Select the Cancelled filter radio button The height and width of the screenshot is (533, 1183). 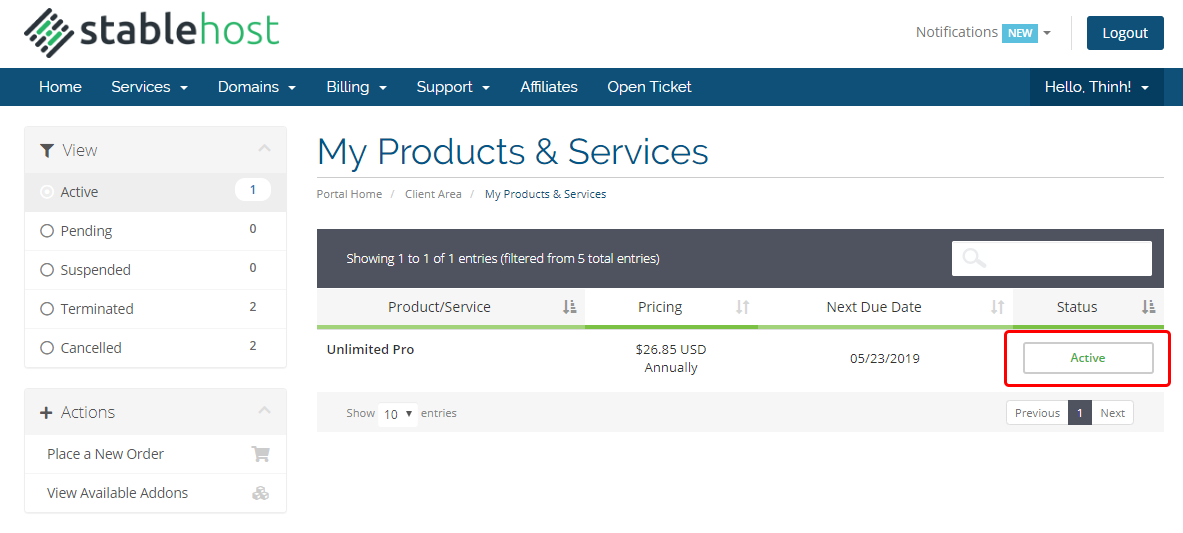[47, 348]
